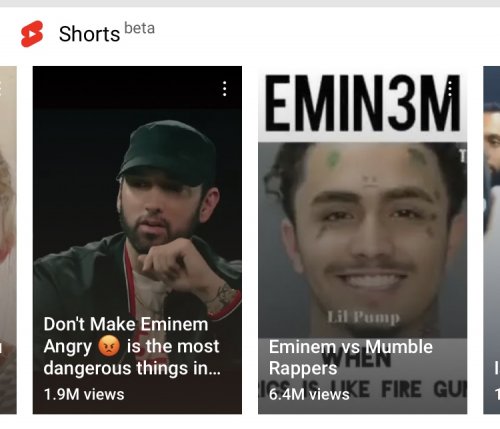500x429 pixels.
Task: Open the Don't Make Eminem Angry short
Action: coord(137,240)
